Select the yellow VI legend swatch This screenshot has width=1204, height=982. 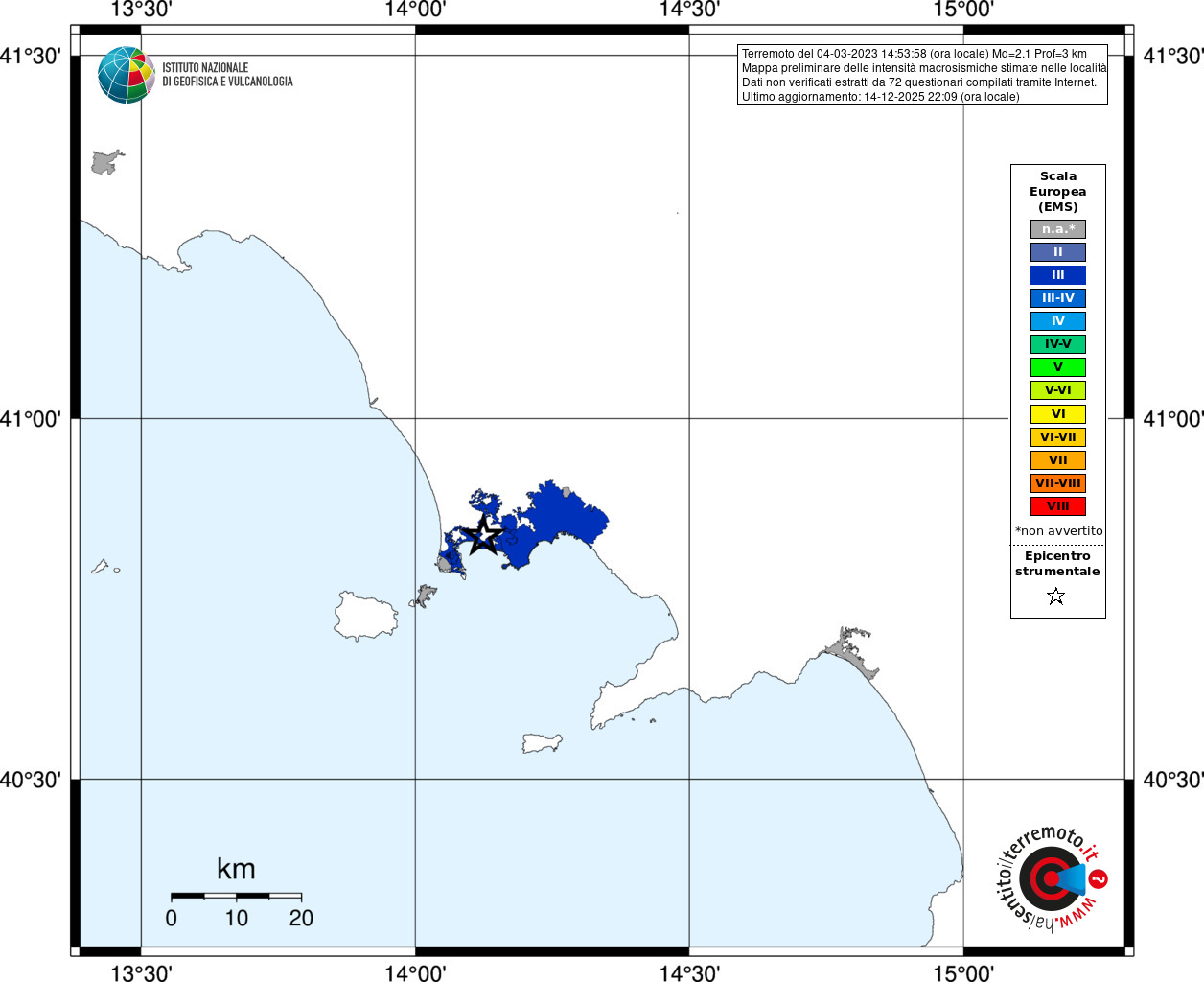[x=1058, y=414]
